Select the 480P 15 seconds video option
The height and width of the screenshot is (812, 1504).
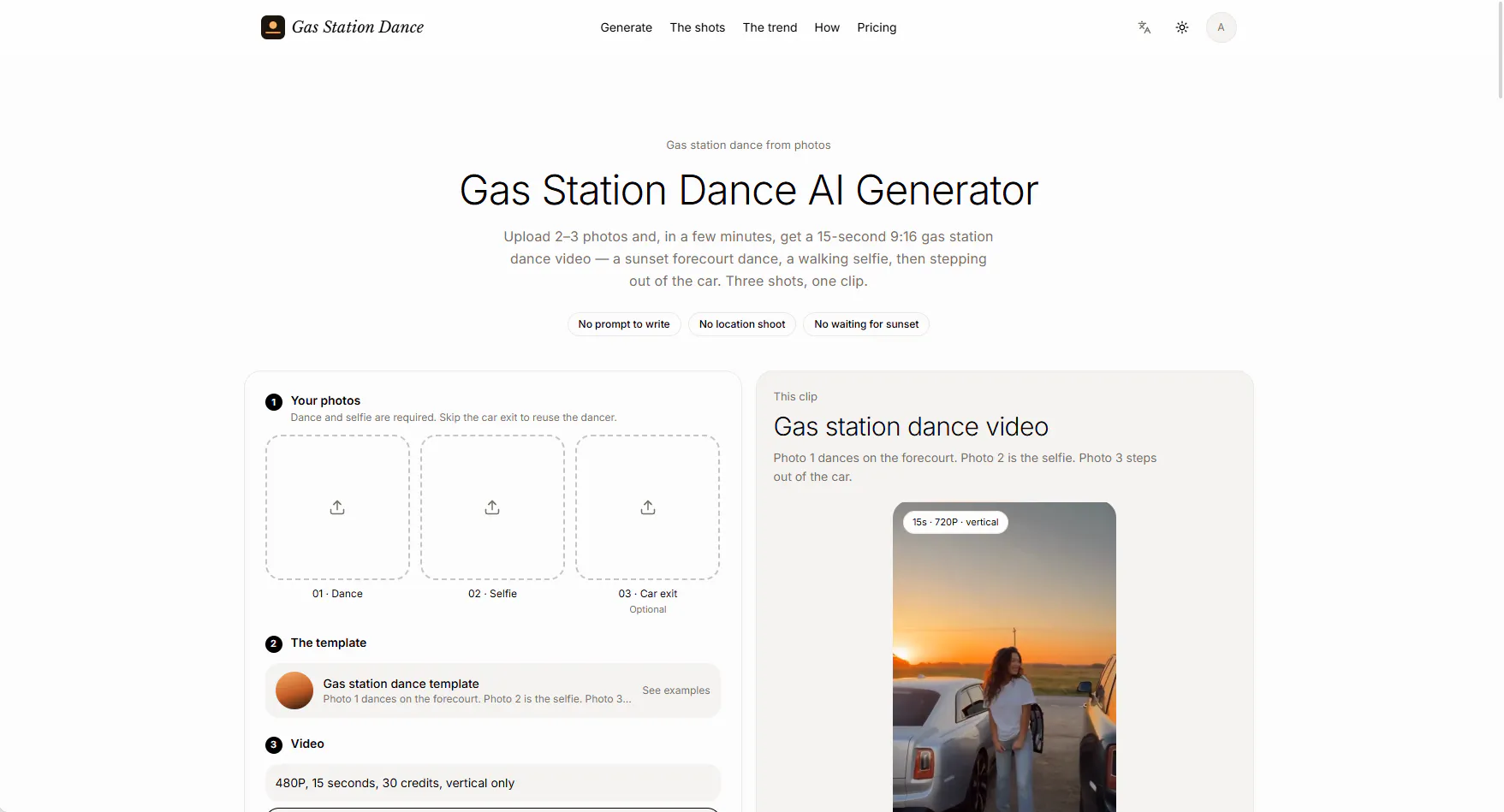click(x=493, y=783)
